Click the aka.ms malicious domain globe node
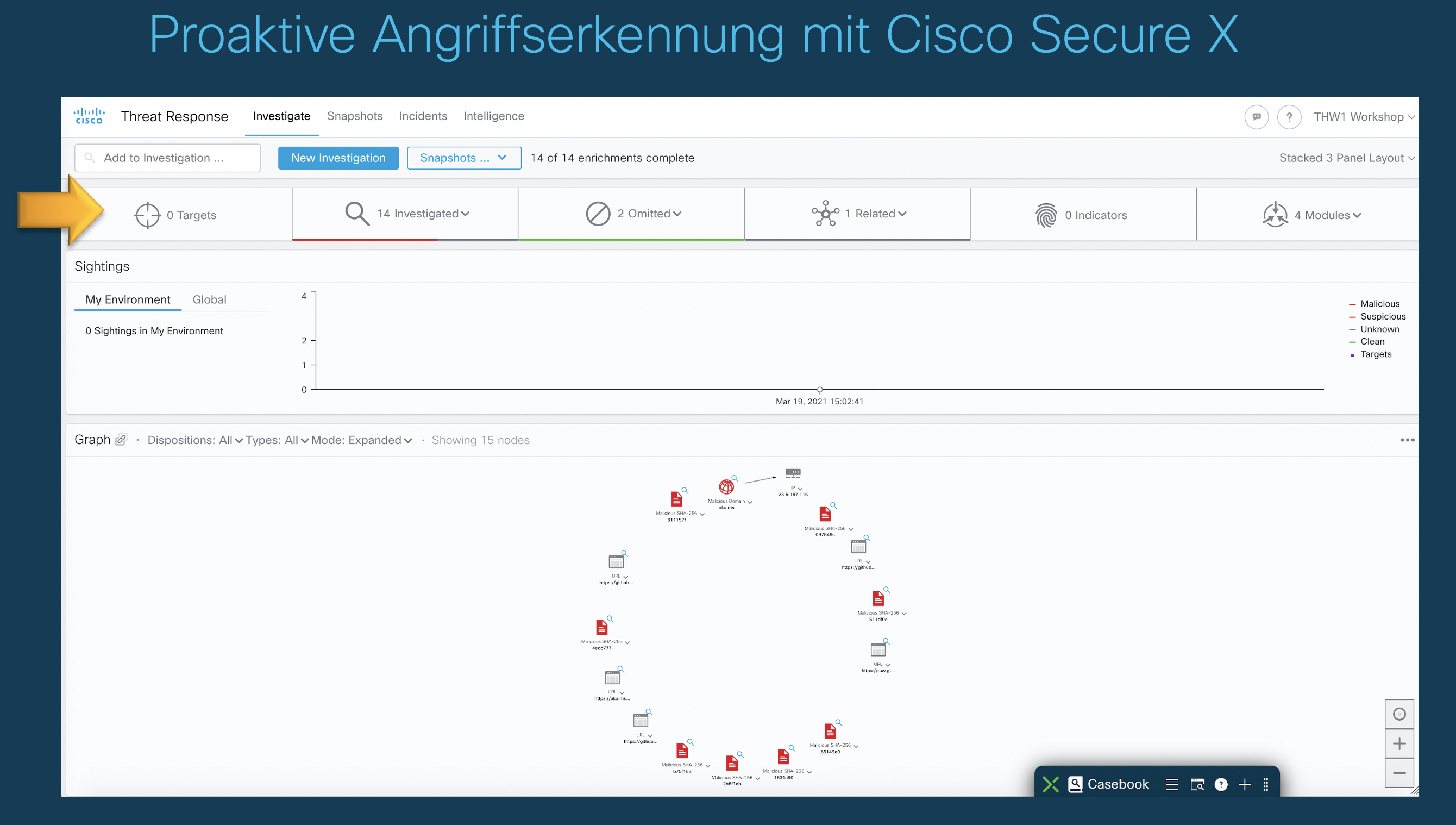 coord(726,487)
